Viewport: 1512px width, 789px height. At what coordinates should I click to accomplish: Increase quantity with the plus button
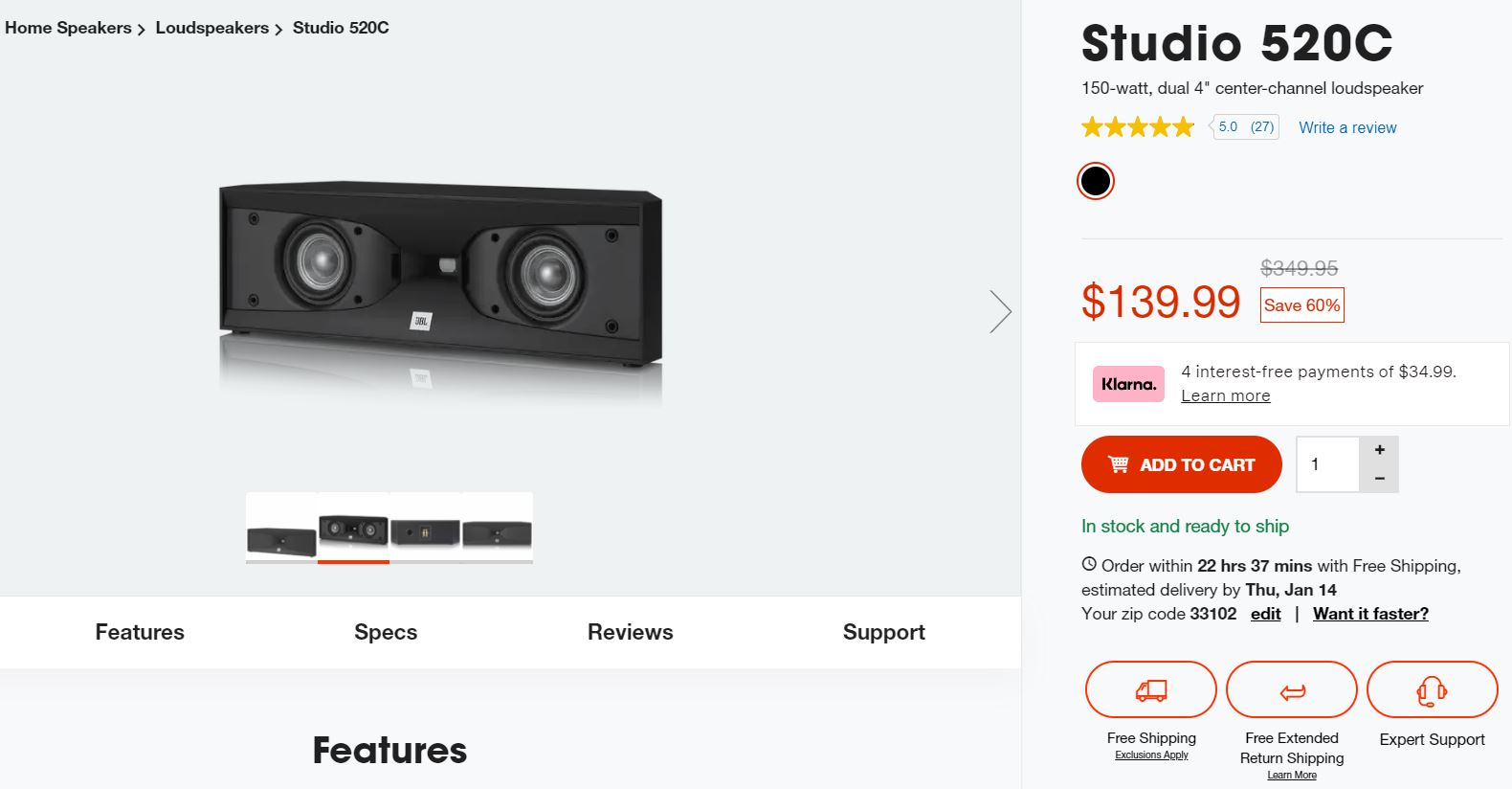coord(1379,450)
